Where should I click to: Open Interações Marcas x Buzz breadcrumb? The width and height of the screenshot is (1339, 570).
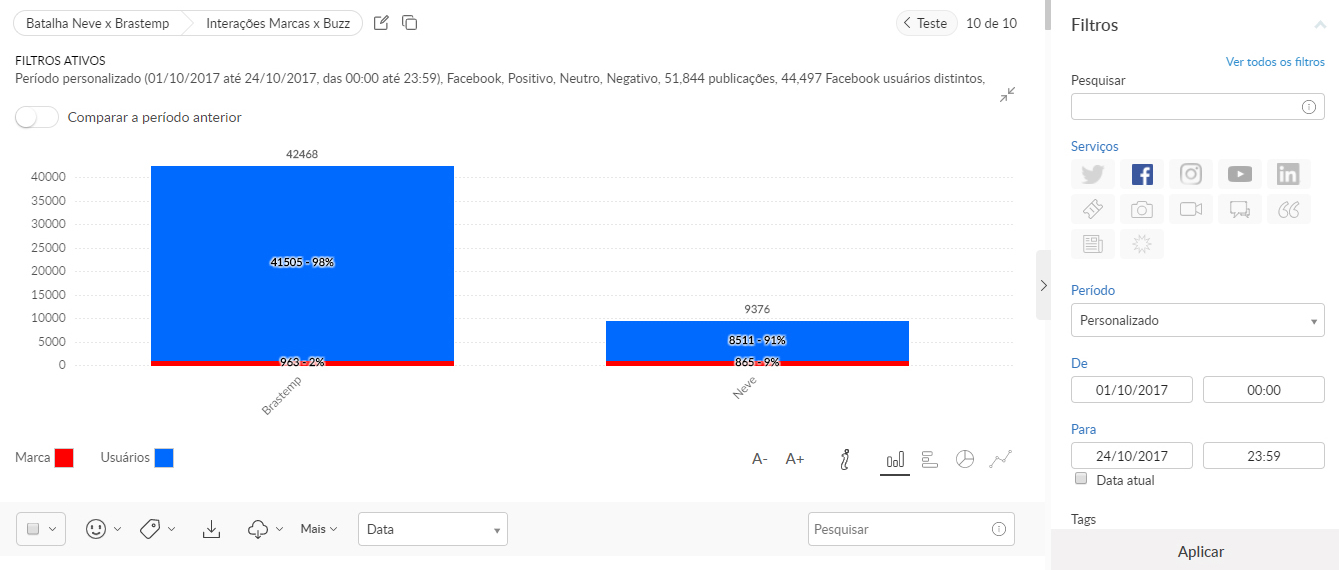277,23
